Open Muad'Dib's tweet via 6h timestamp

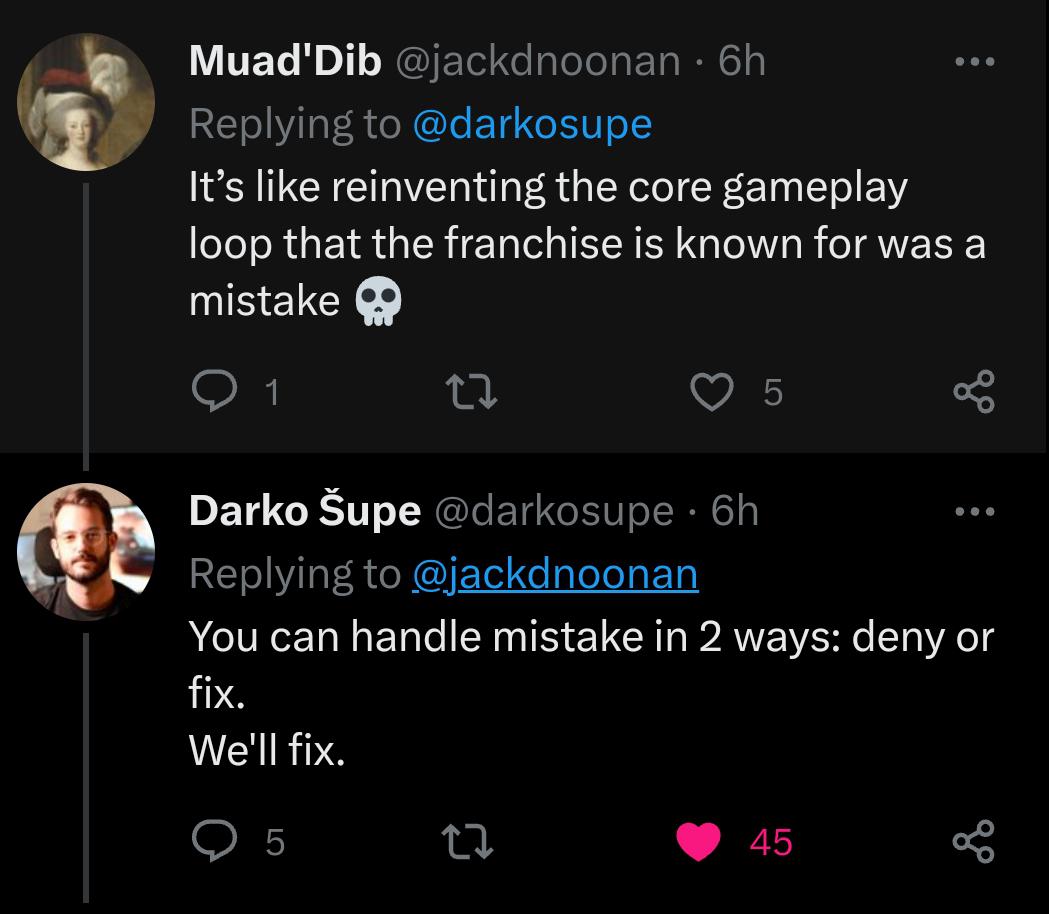tap(742, 62)
